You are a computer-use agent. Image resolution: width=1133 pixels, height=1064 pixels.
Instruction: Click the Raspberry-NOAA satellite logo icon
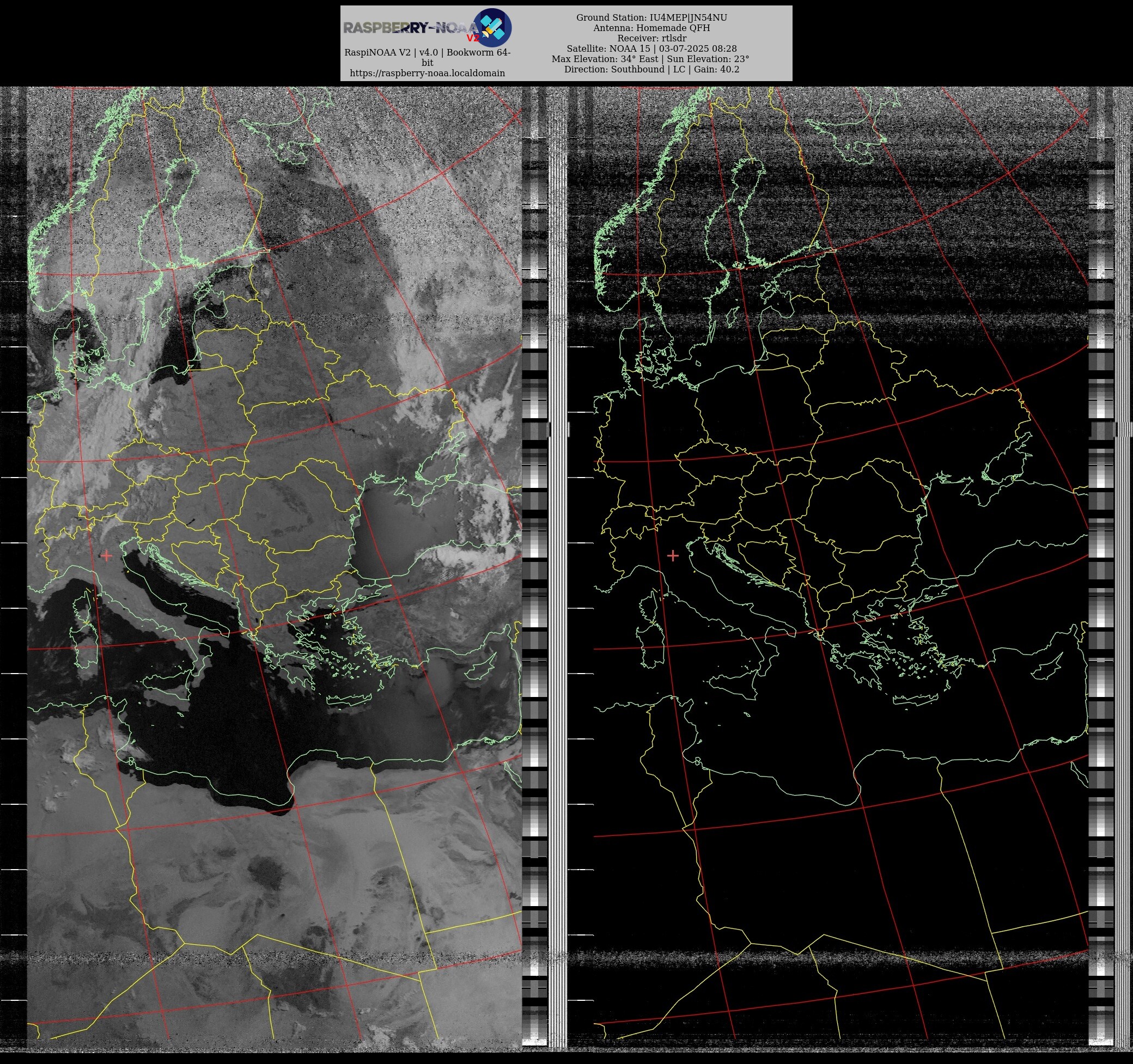[493, 27]
